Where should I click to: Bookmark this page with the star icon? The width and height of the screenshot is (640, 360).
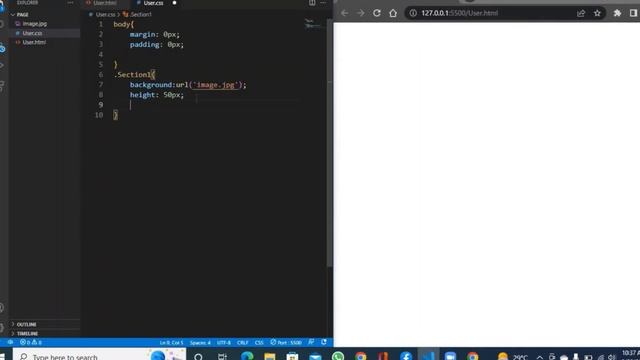[x=597, y=13]
